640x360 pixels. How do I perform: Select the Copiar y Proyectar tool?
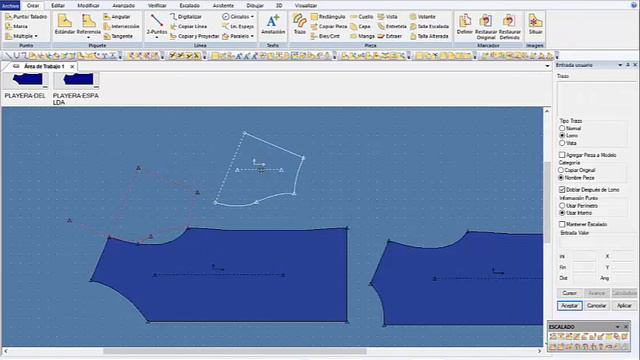[x=195, y=36]
